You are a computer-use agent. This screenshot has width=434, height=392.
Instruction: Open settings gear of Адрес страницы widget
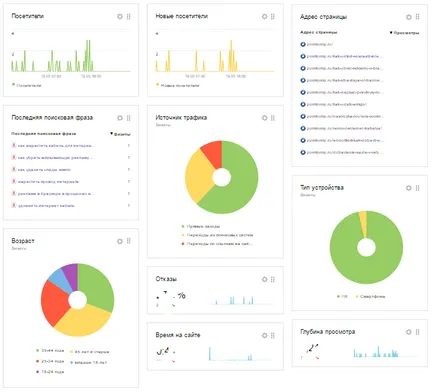point(409,17)
